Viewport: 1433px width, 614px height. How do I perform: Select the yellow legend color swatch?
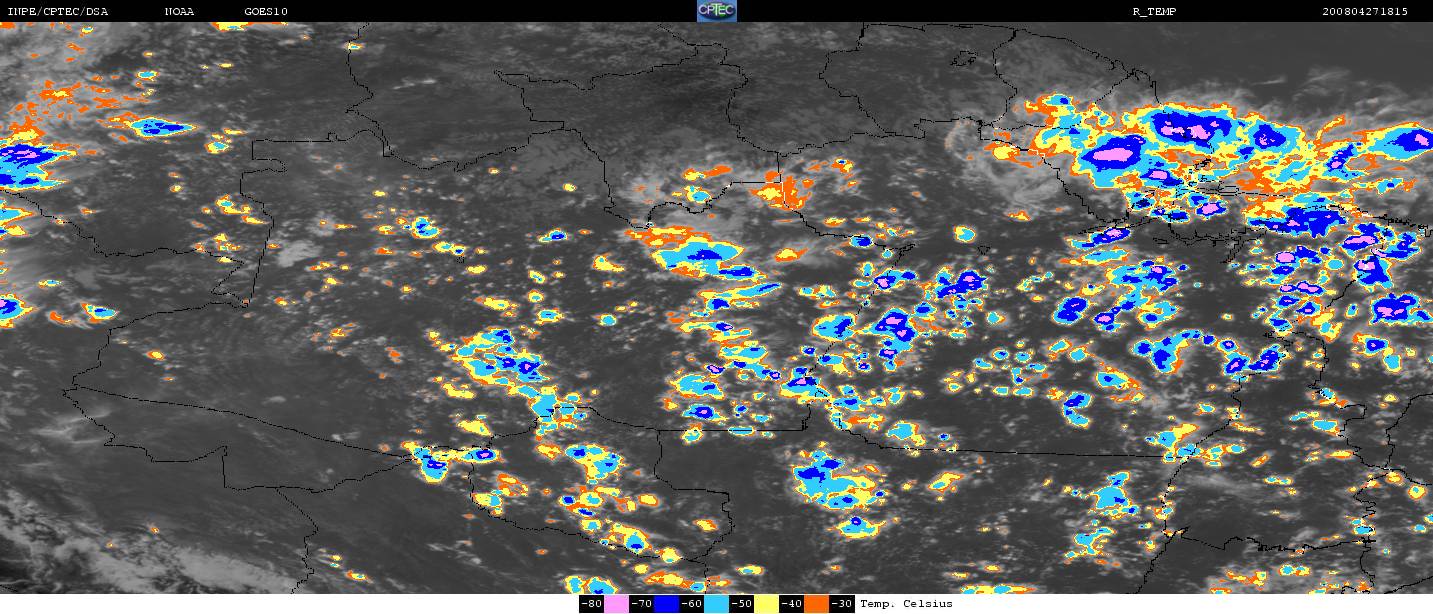[766, 603]
